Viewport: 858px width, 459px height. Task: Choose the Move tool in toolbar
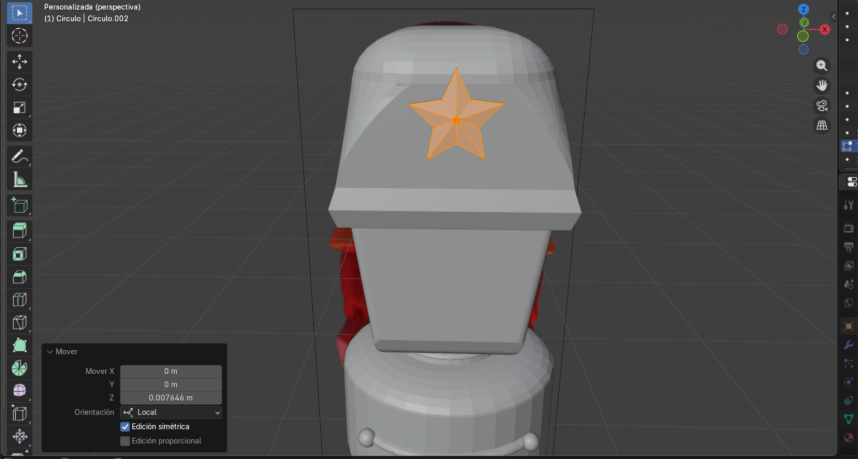[19, 61]
